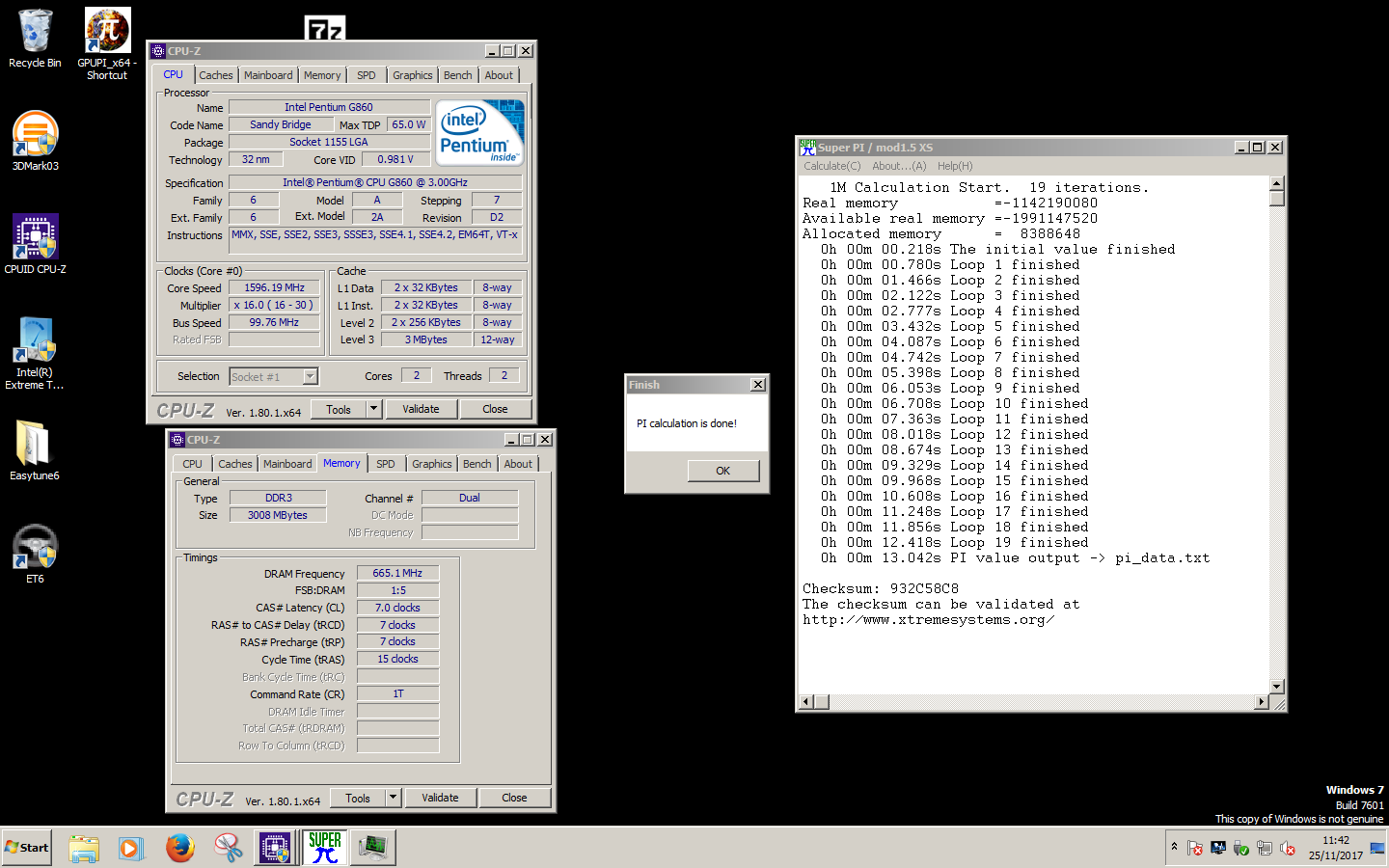1389x868 pixels.
Task: Click Checksum: 932C58C8 line
Action: (881, 589)
